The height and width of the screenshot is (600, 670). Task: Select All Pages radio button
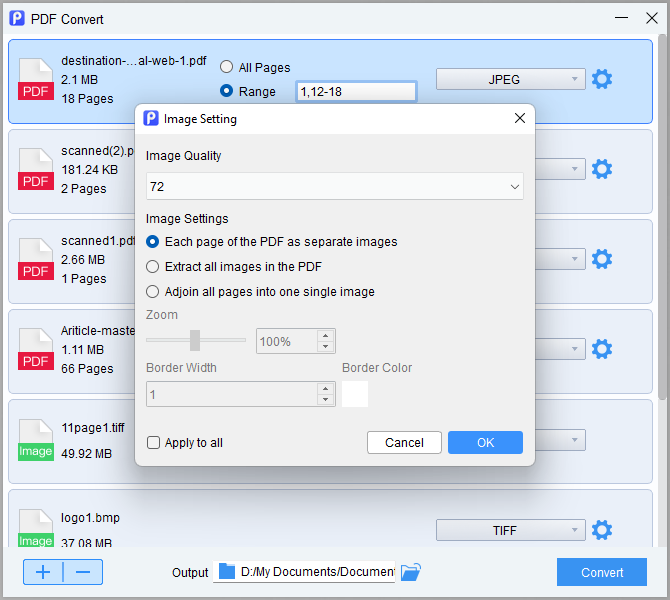tap(226, 67)
